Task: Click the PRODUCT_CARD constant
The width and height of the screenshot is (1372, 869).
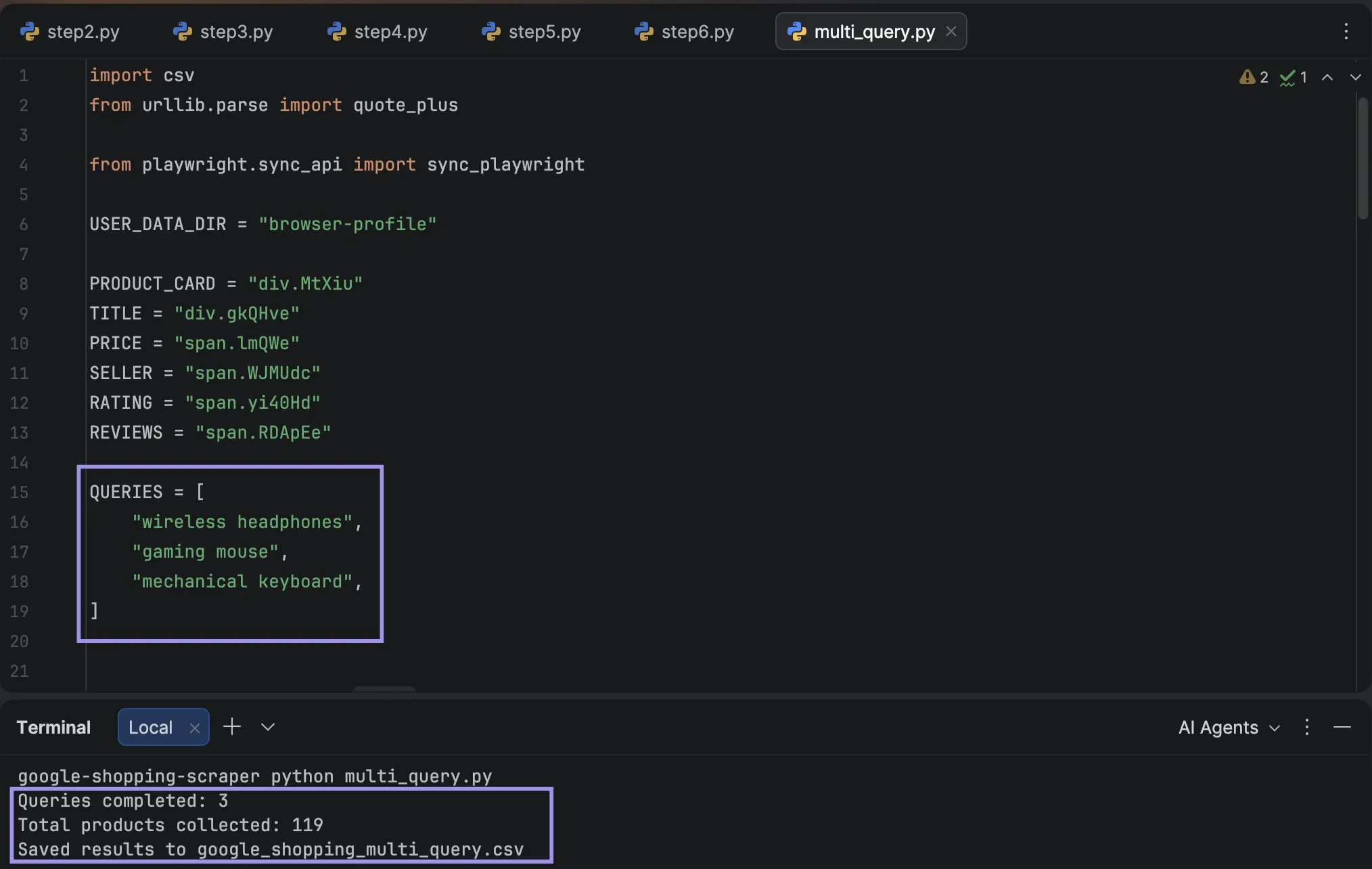Action: tap(152, 284)
